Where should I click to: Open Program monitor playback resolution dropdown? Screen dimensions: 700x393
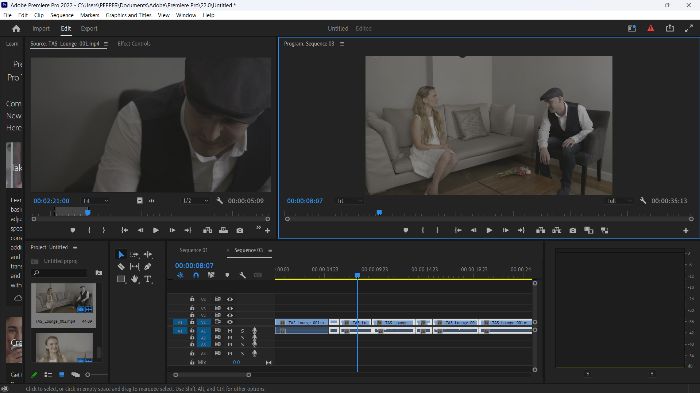point(620,201)
